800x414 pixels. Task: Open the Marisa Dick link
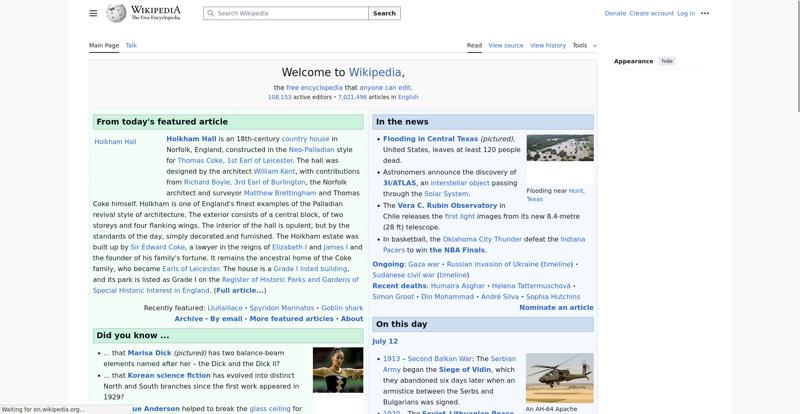click(x=149, y=353)
